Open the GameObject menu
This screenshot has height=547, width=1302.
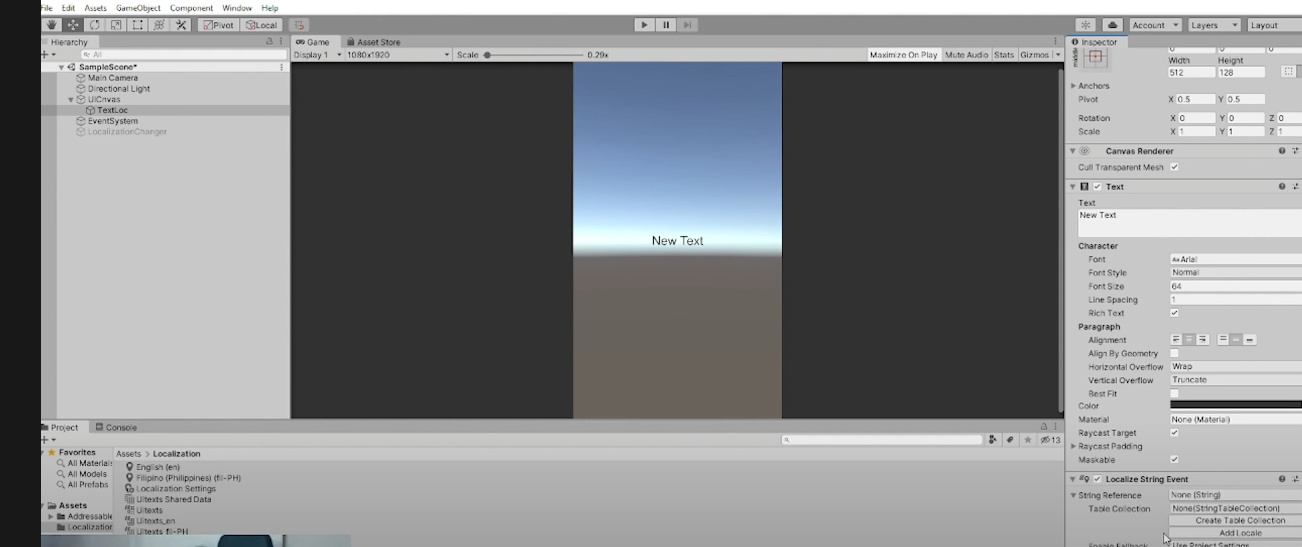coord(138,8)
